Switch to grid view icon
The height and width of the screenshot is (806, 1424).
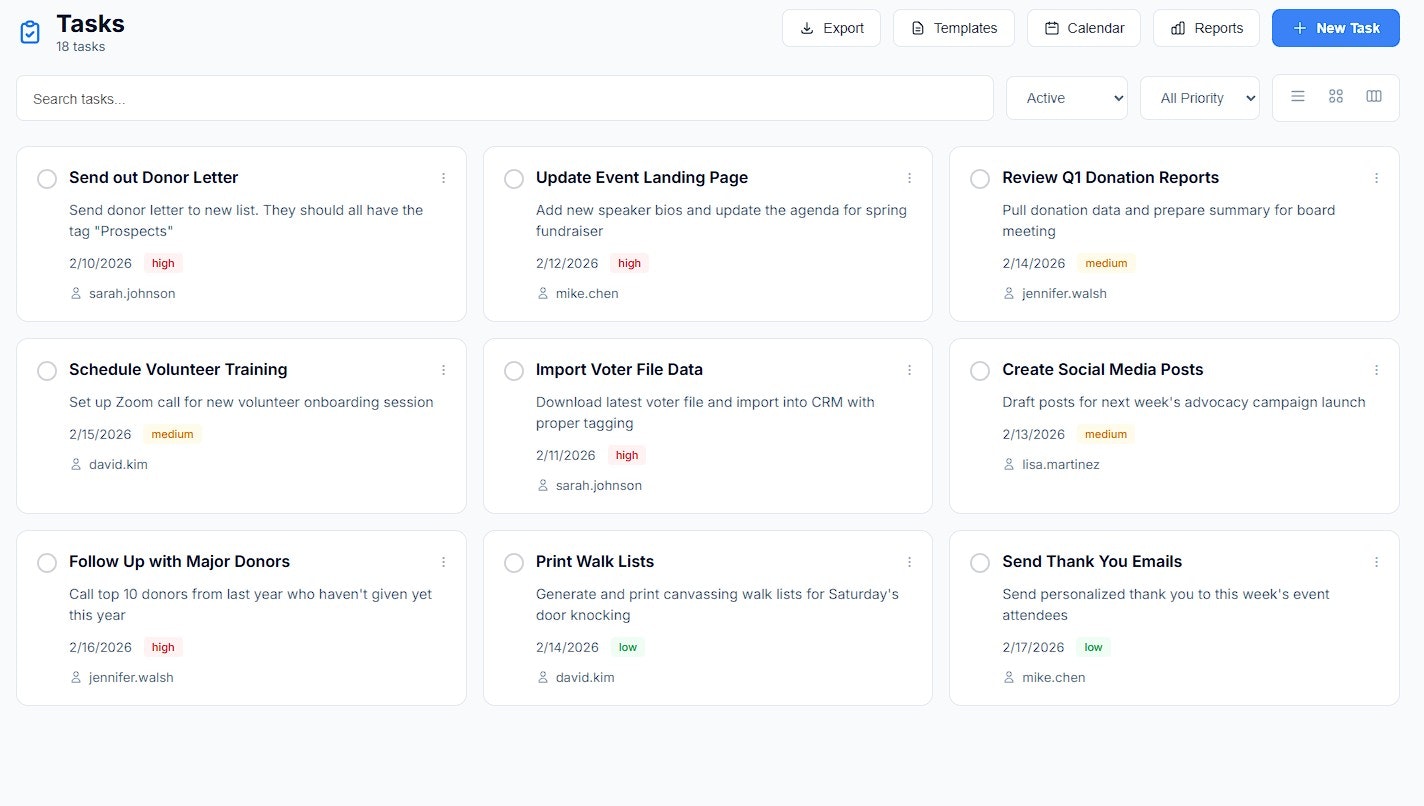coord(1336,96)
